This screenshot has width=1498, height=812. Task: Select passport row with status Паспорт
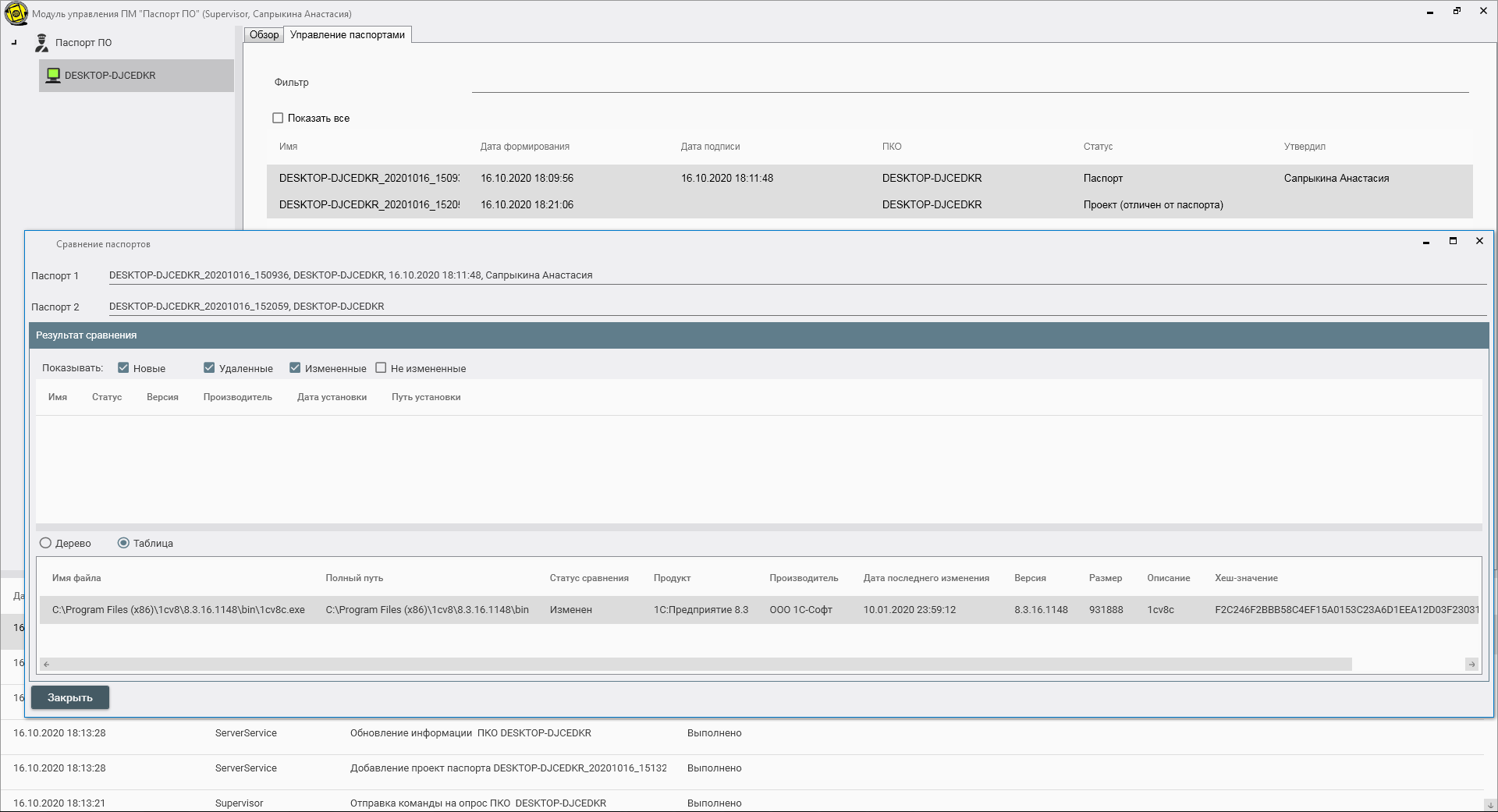(x=869, y=178)
